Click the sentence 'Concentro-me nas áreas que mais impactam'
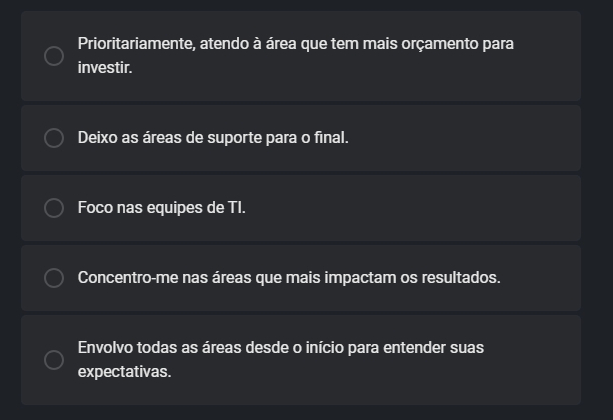The width and height of the screenshot is (613, 420). (x=237, y=278)
